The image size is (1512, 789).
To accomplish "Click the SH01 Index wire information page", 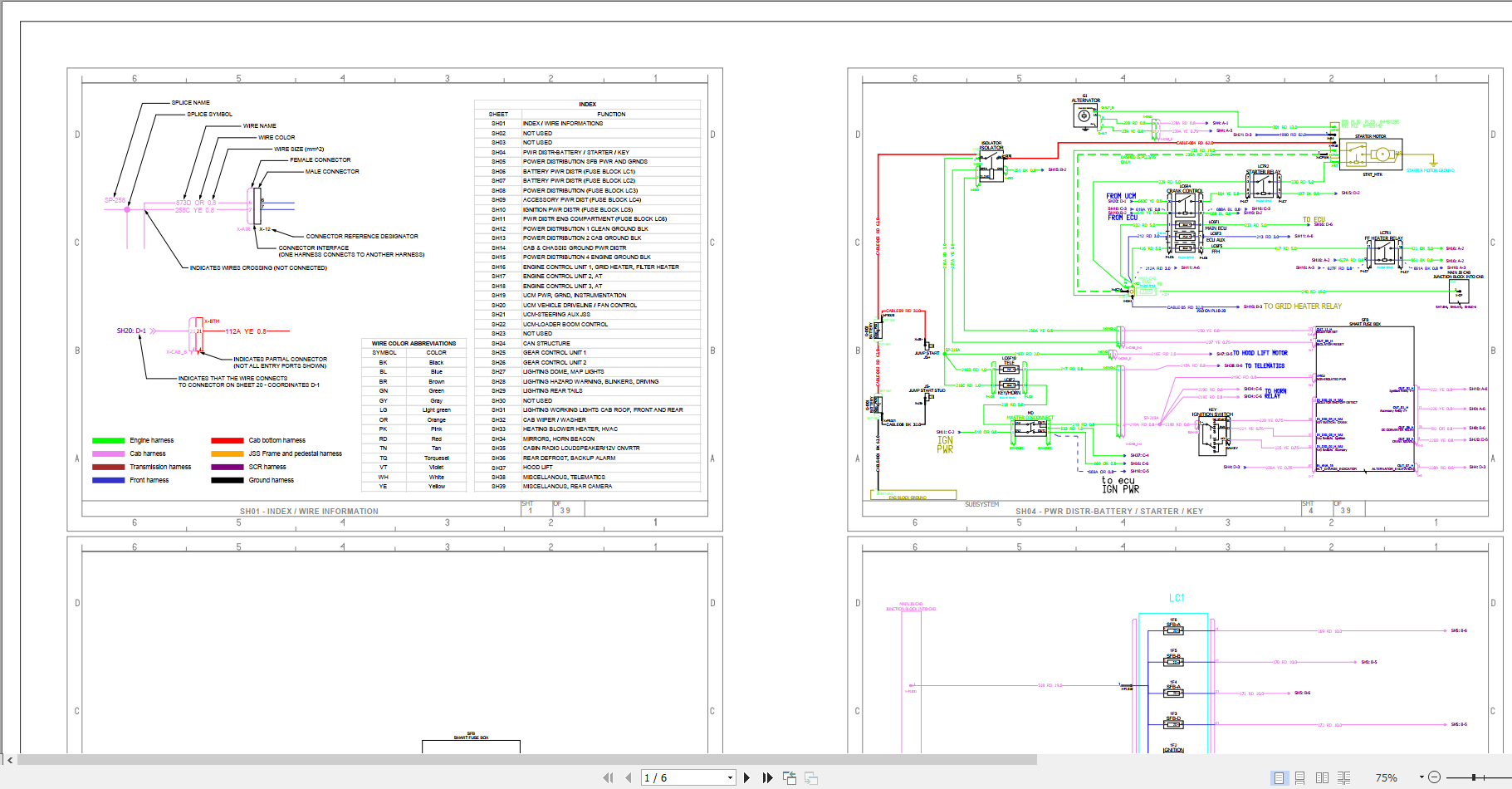I will click(x=394, y=299).
